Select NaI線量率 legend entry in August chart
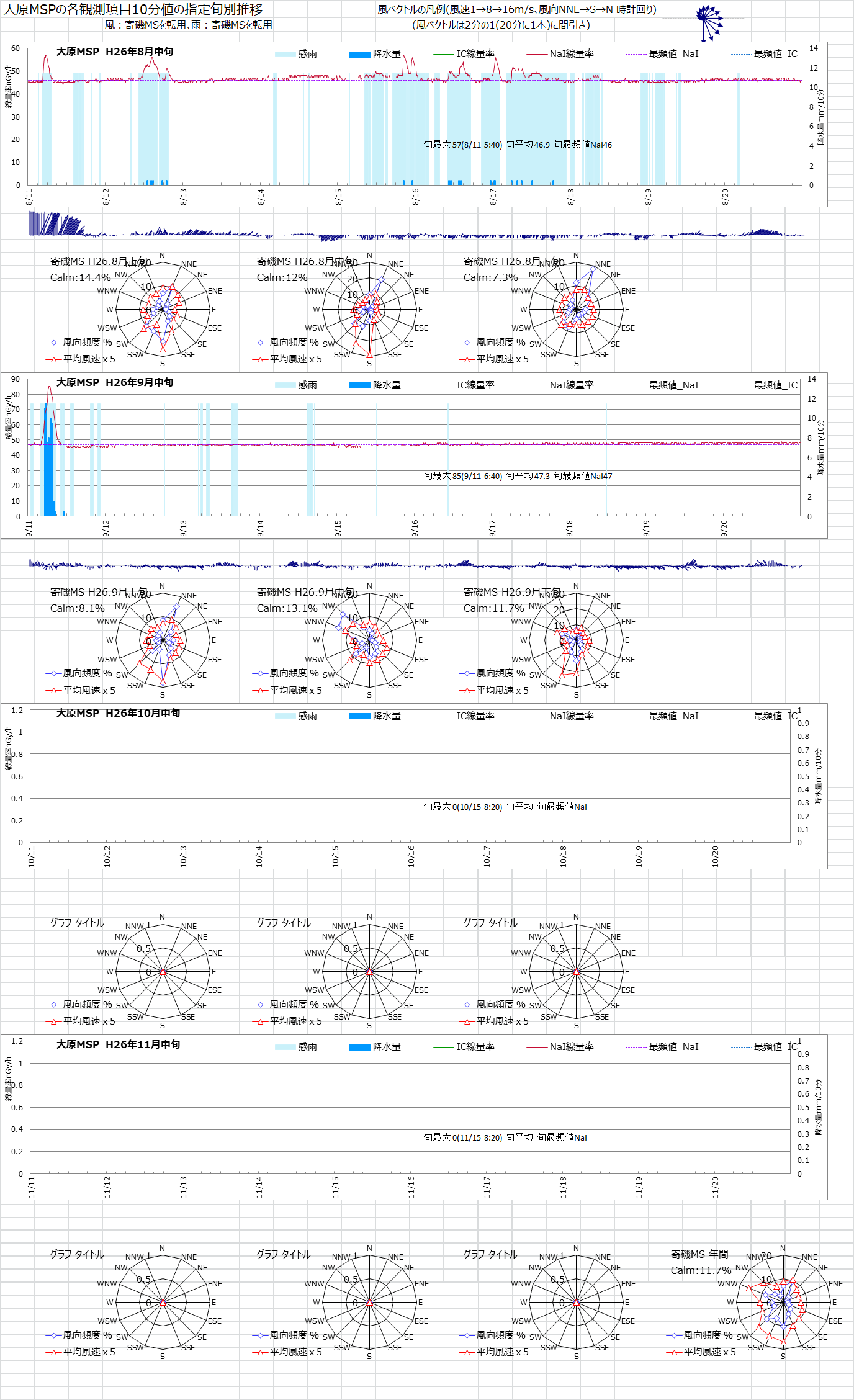 (x=560, y=54)
